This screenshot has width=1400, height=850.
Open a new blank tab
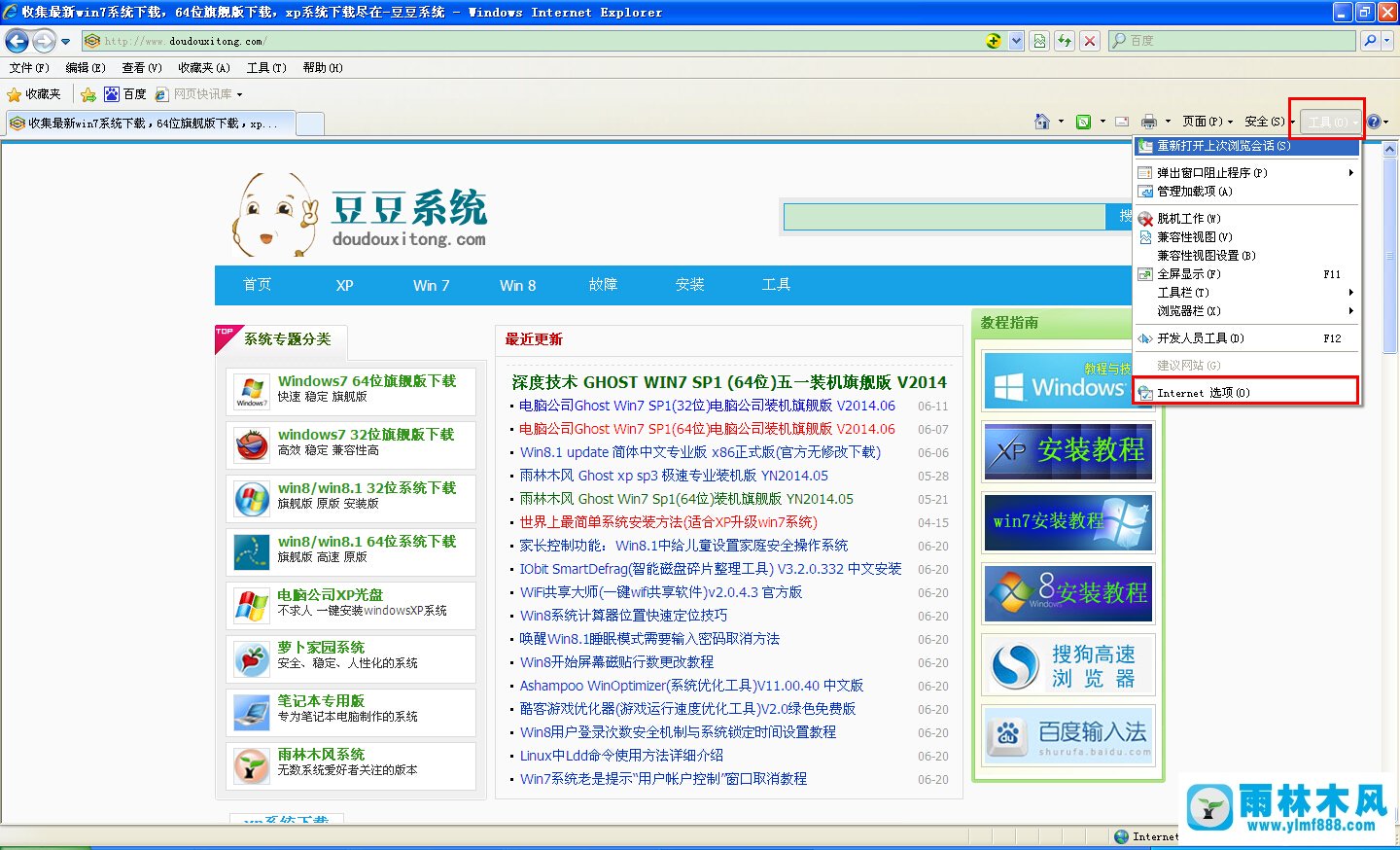(x=309, y=124)
